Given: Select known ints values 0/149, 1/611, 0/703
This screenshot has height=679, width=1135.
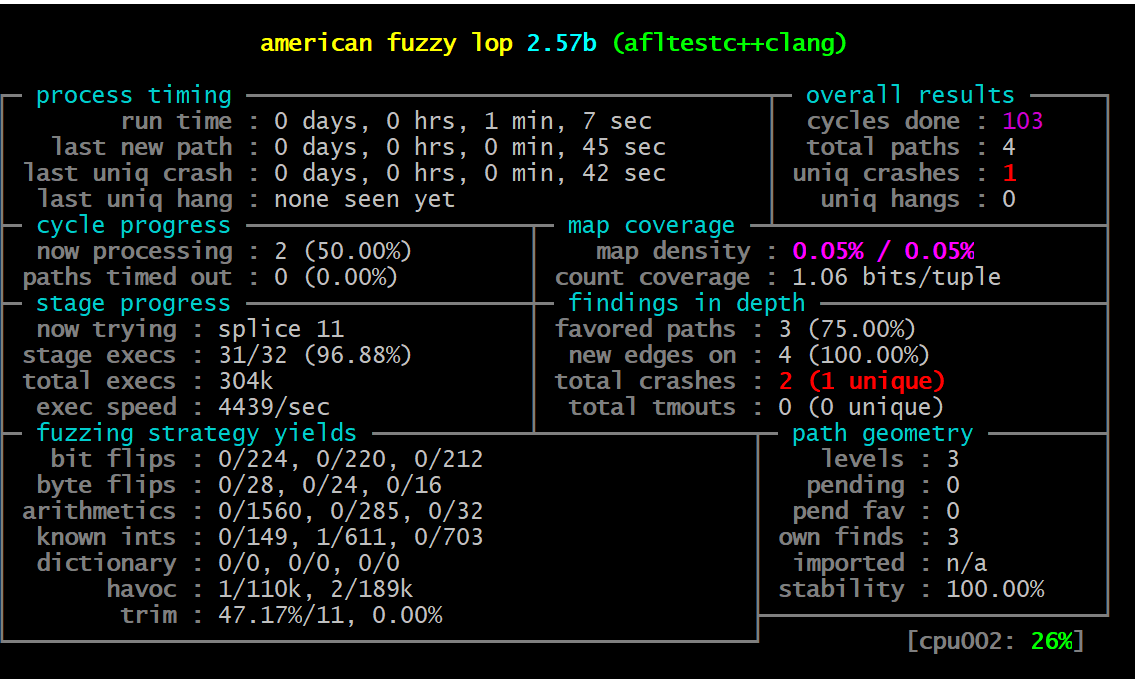Looking at the screenshot, I should point(350,537).
